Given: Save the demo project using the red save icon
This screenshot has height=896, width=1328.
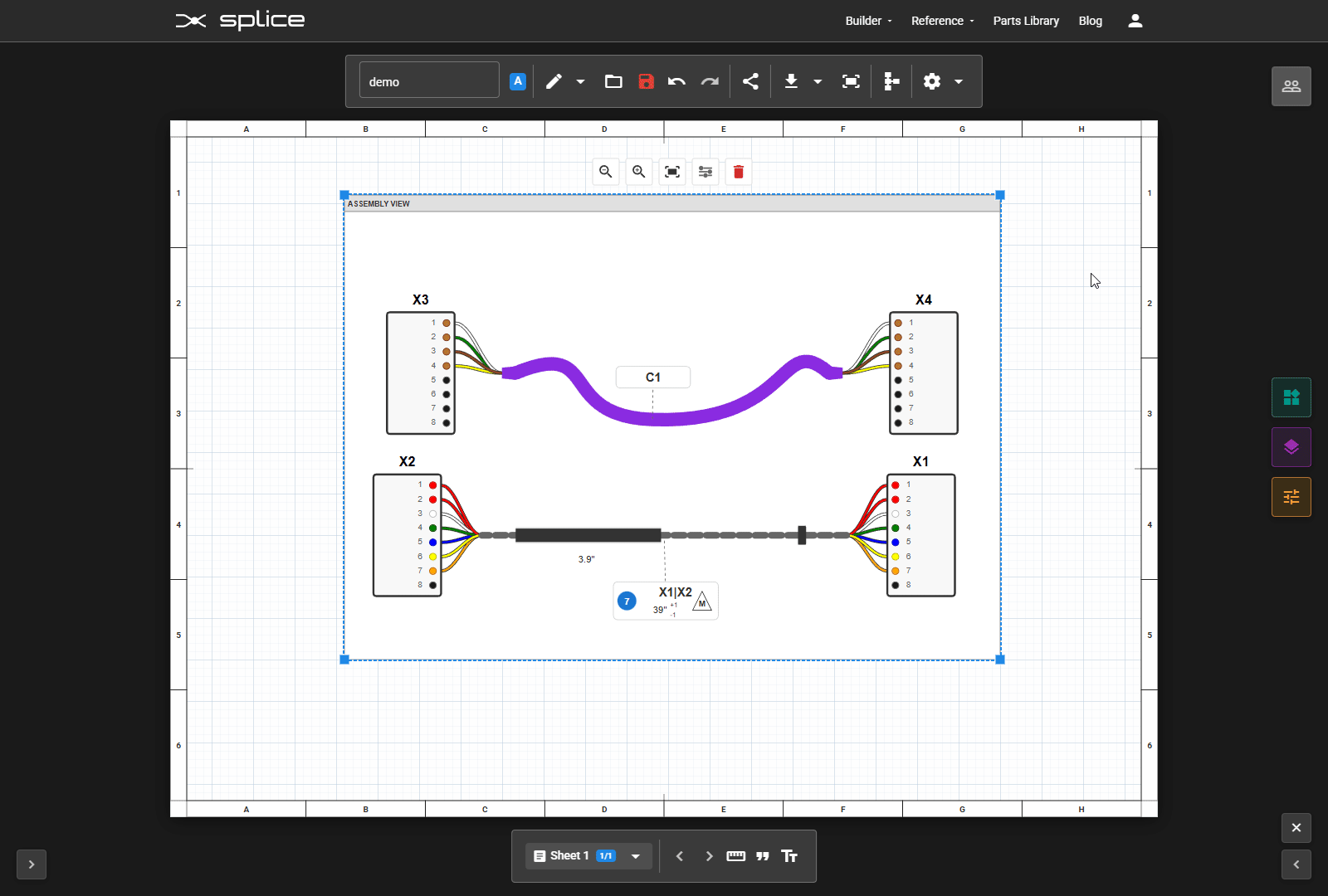Looking at the screenshot, I should [x=646, y=81].
